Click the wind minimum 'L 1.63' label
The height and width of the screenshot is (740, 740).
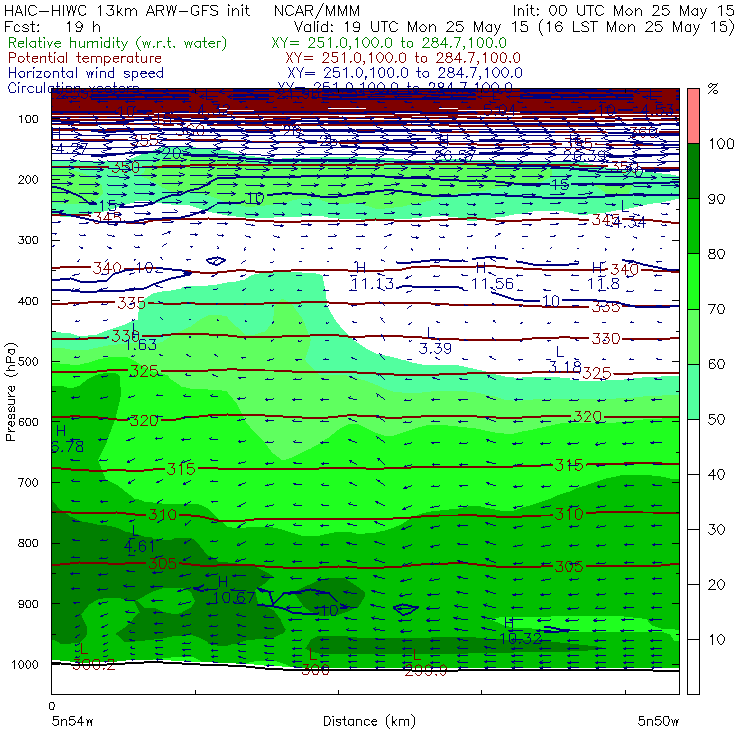[x=141, y=337]
